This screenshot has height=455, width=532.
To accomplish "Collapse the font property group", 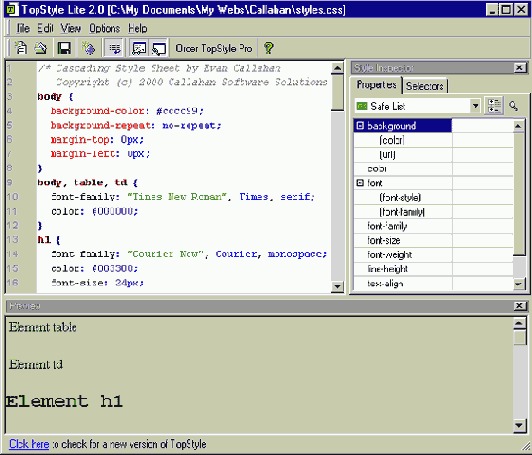I will pos(360,183).
